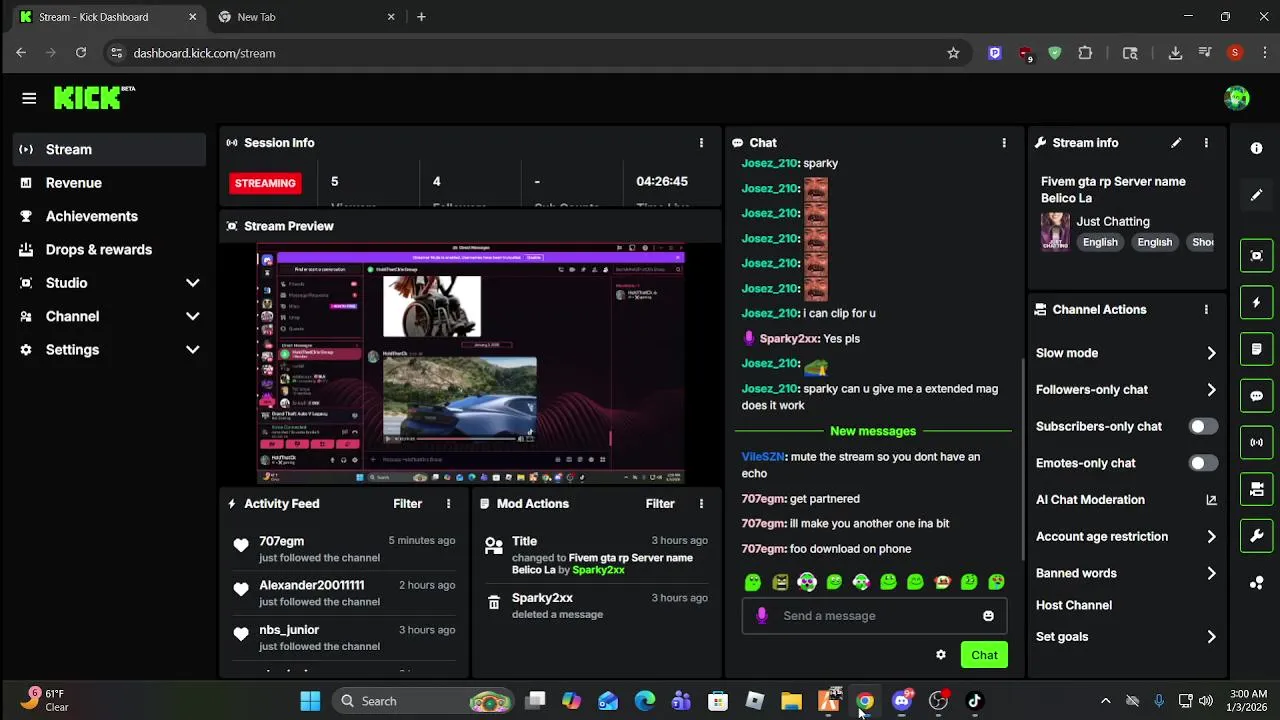1280x720 pixels.
Task: Open Alexander20011111 follower entry
Action: pyautogui.click(x=311, y=585)
